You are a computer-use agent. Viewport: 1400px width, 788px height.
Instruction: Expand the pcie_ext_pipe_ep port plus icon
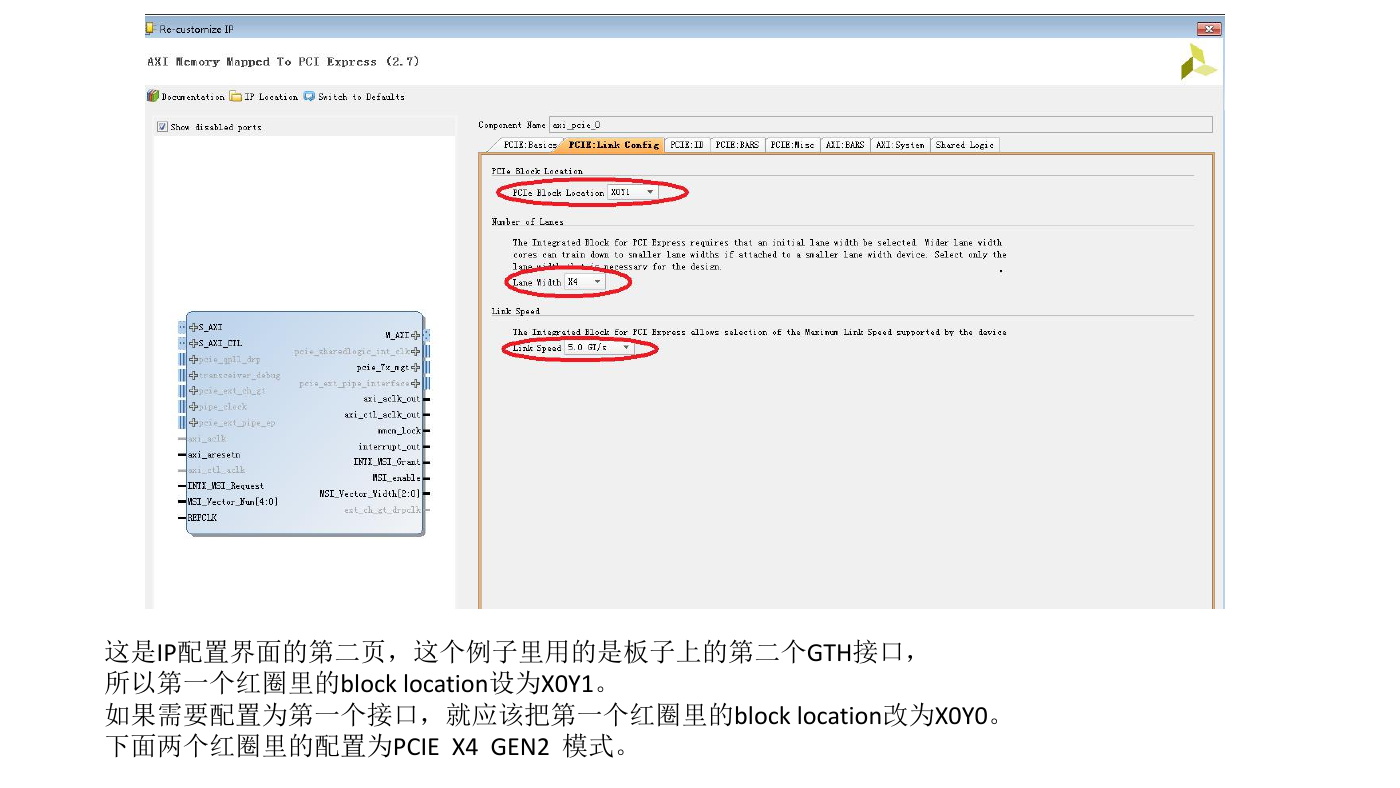pyautogui.click(x=194, y=423)
